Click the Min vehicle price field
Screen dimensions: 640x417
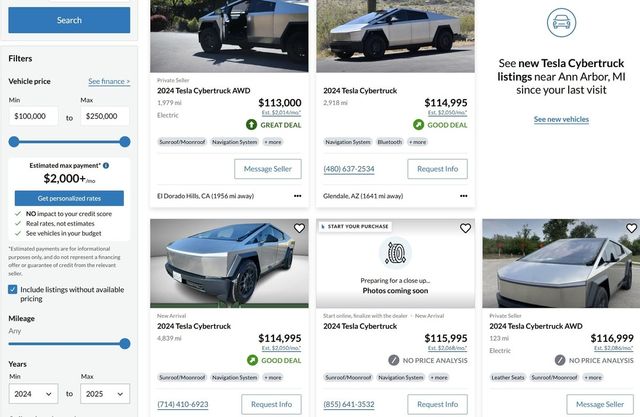pos(33,117)
